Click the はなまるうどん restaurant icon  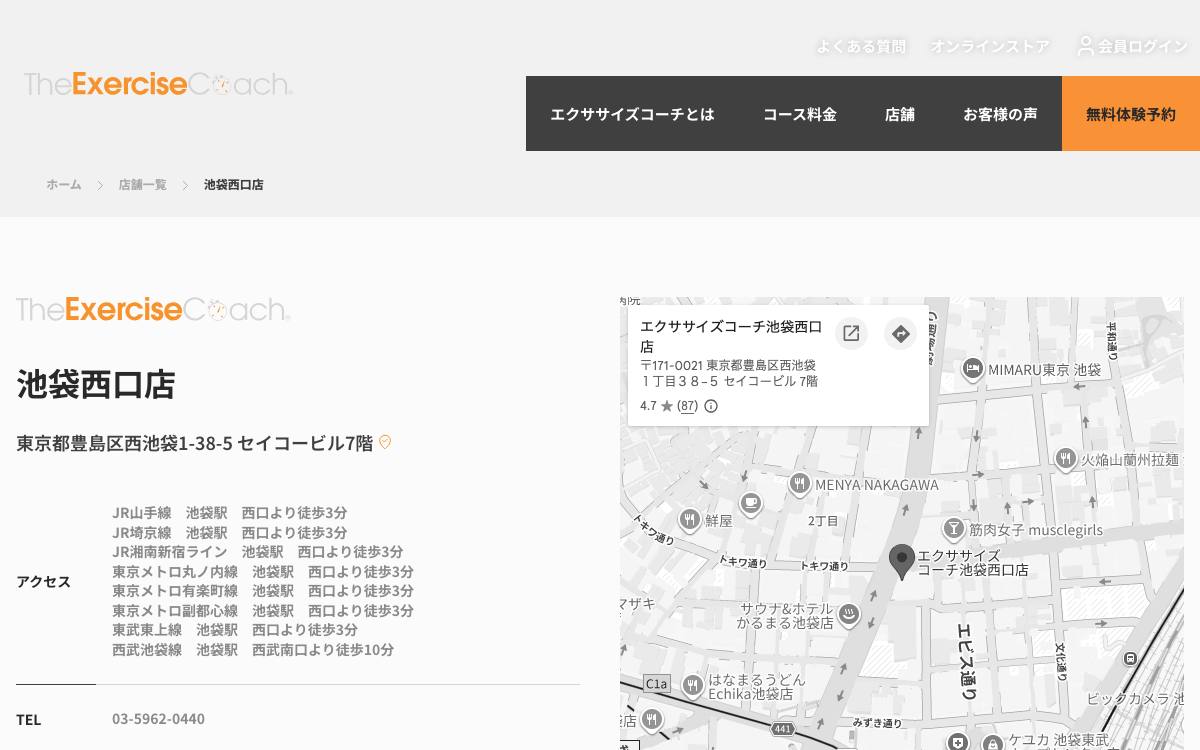click(693, 685)
